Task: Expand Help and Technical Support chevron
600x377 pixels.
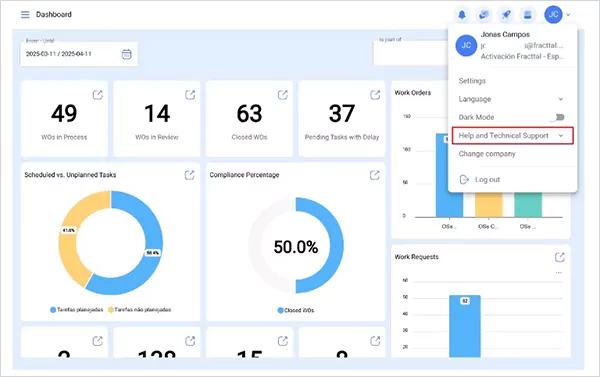Action: click(x=561, y=135)
